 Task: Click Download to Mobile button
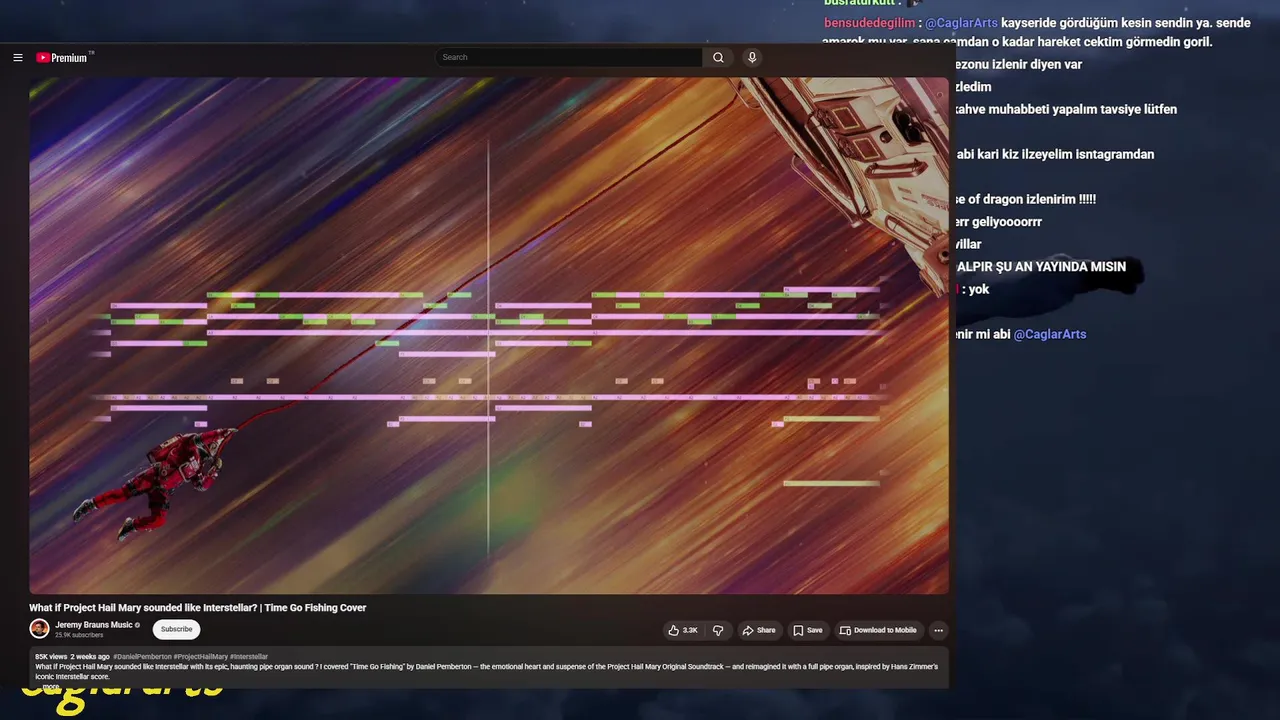point(878,630)
